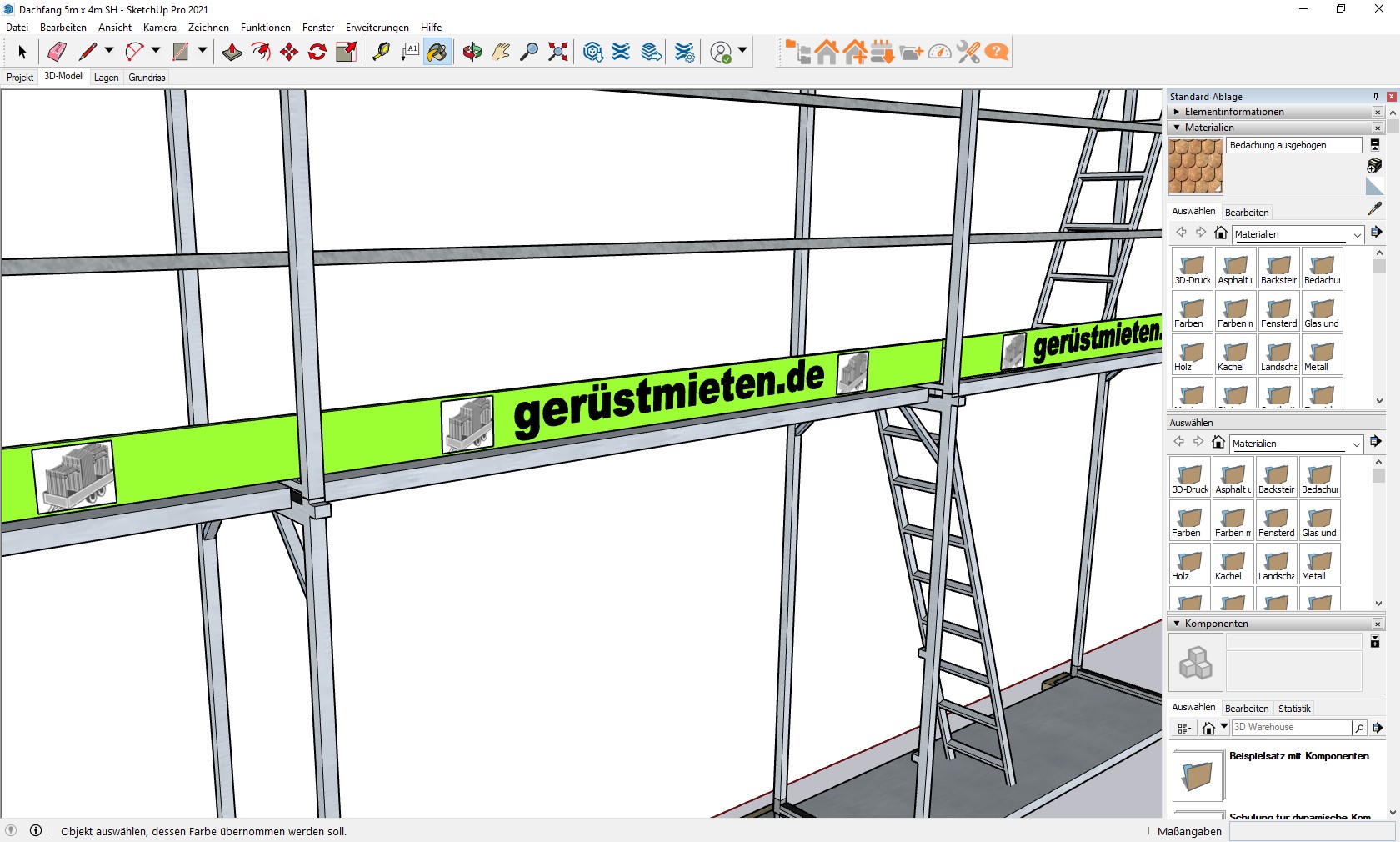
Task: Close the Komponenten panel with x
Action: (x=1377, y=624)
